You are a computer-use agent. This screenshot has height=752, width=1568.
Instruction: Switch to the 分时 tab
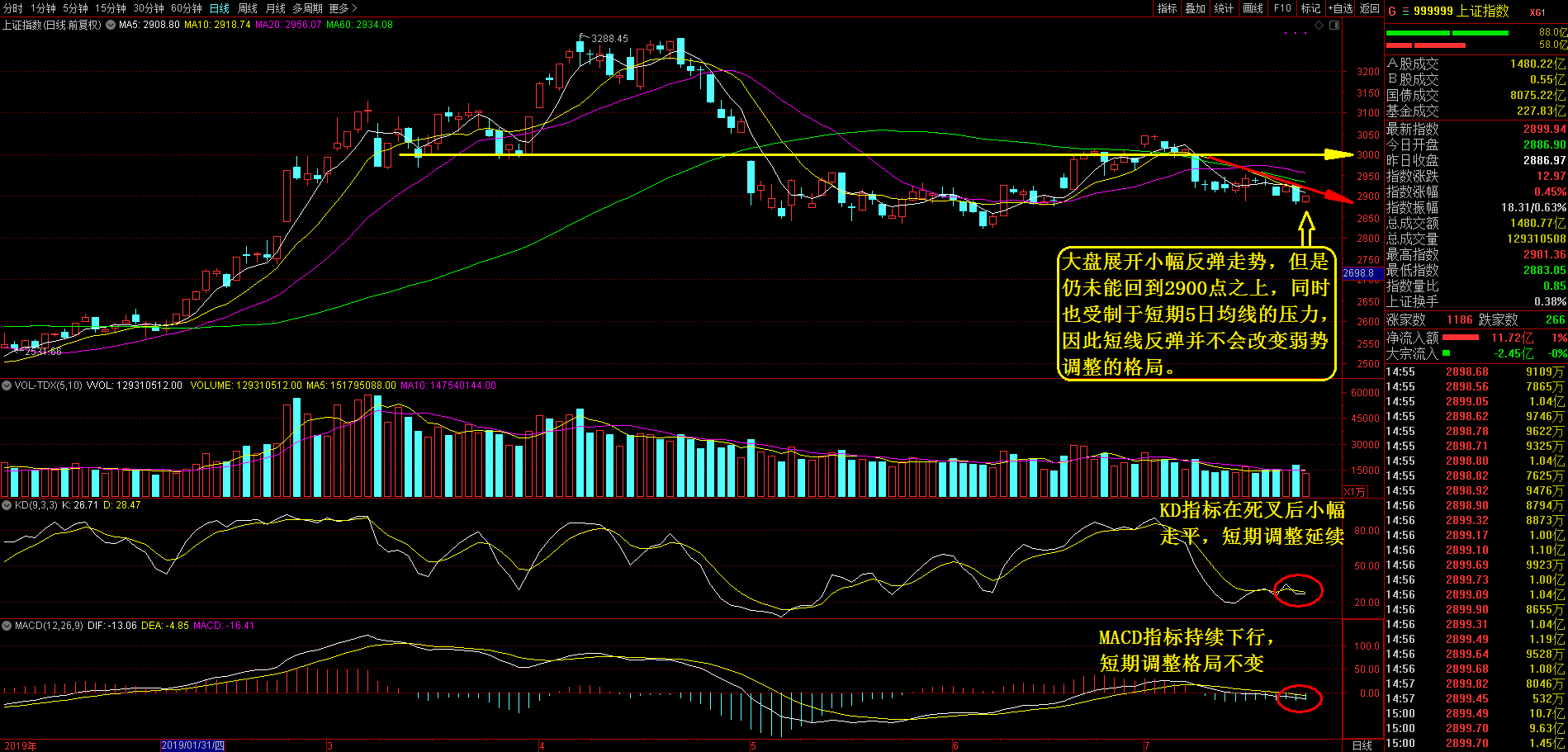tap(13, 8)
